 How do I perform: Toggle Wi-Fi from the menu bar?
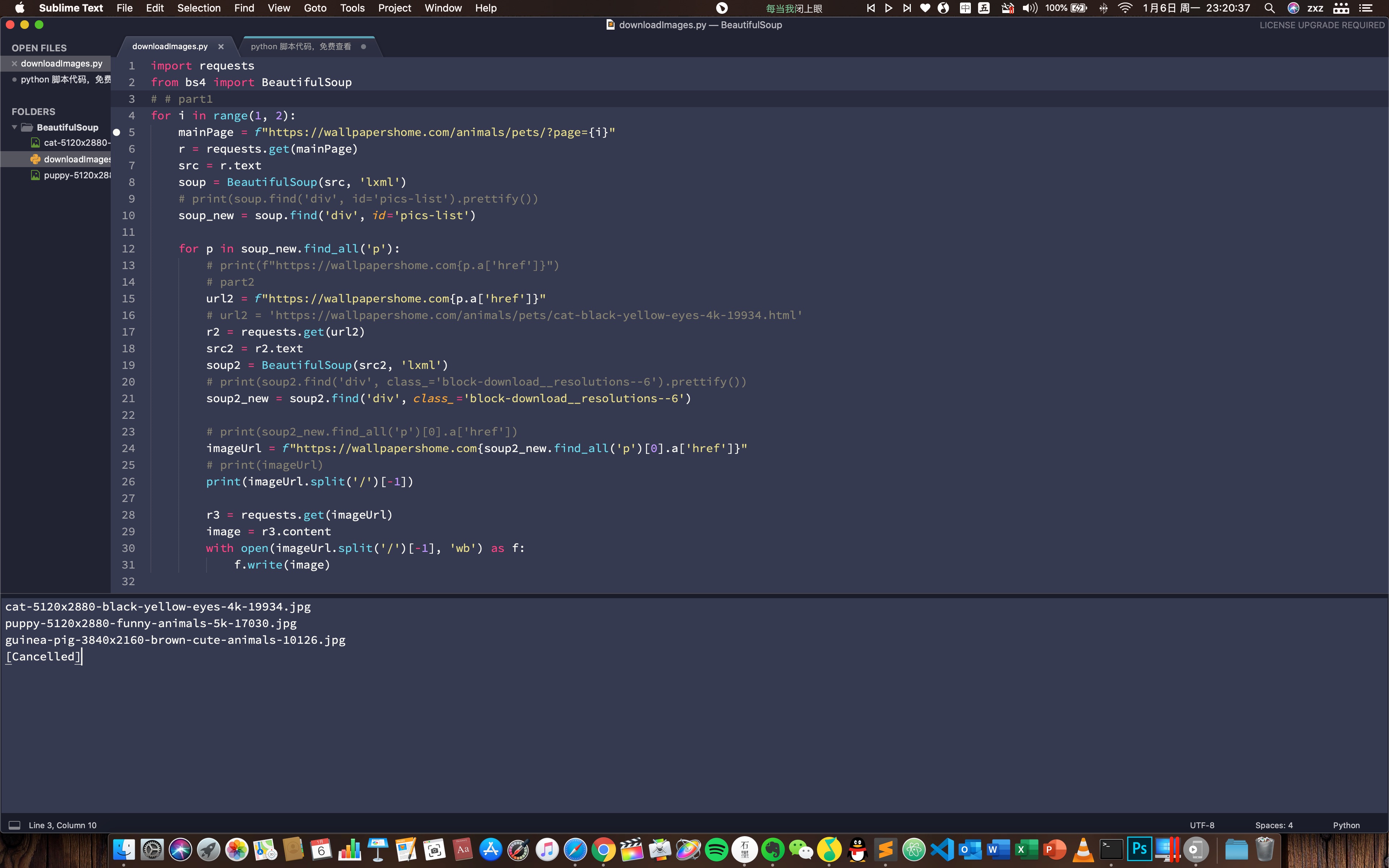(1125, 8)
